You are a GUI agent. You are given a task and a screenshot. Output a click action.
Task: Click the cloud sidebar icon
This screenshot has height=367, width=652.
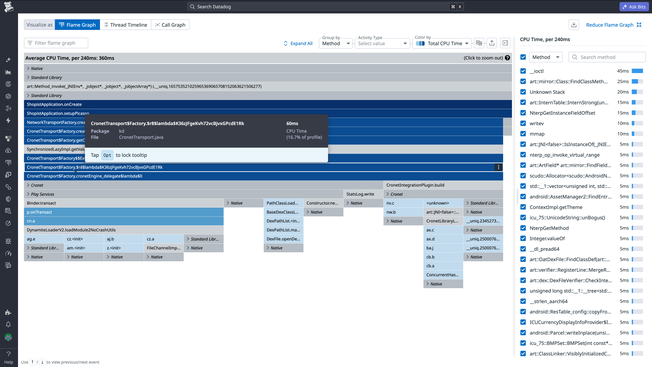point(8,150)
